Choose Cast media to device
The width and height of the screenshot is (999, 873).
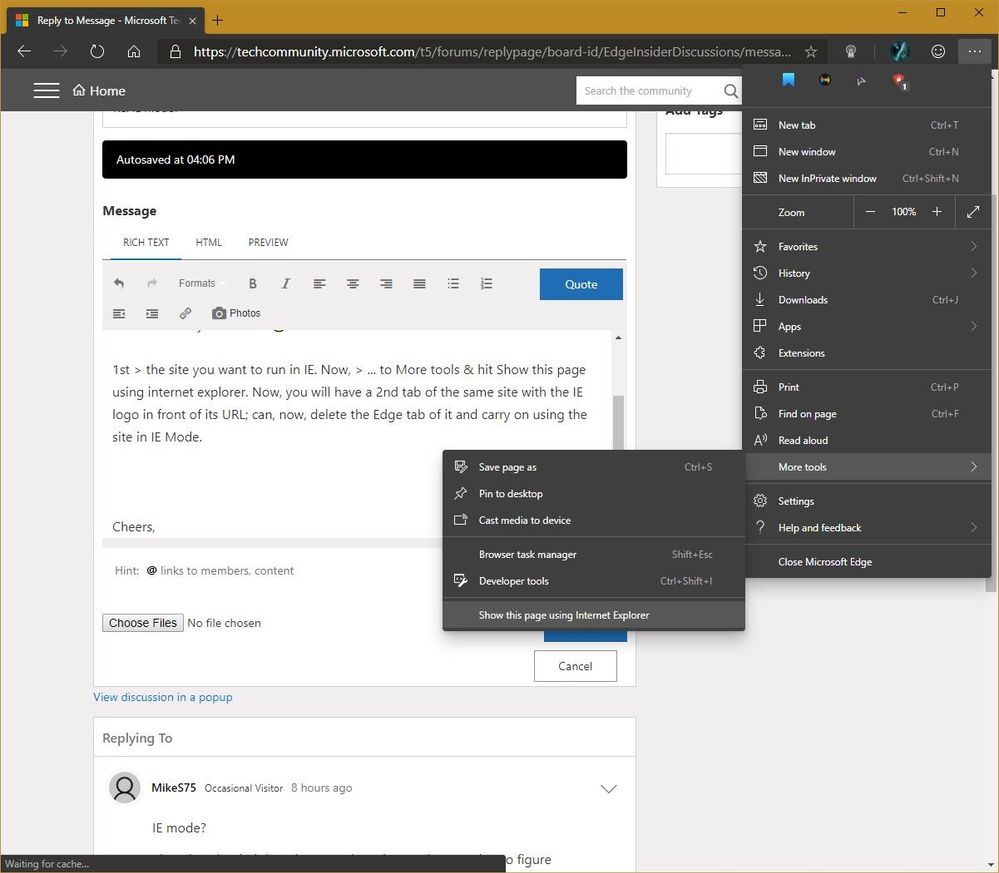pos(594,521)
